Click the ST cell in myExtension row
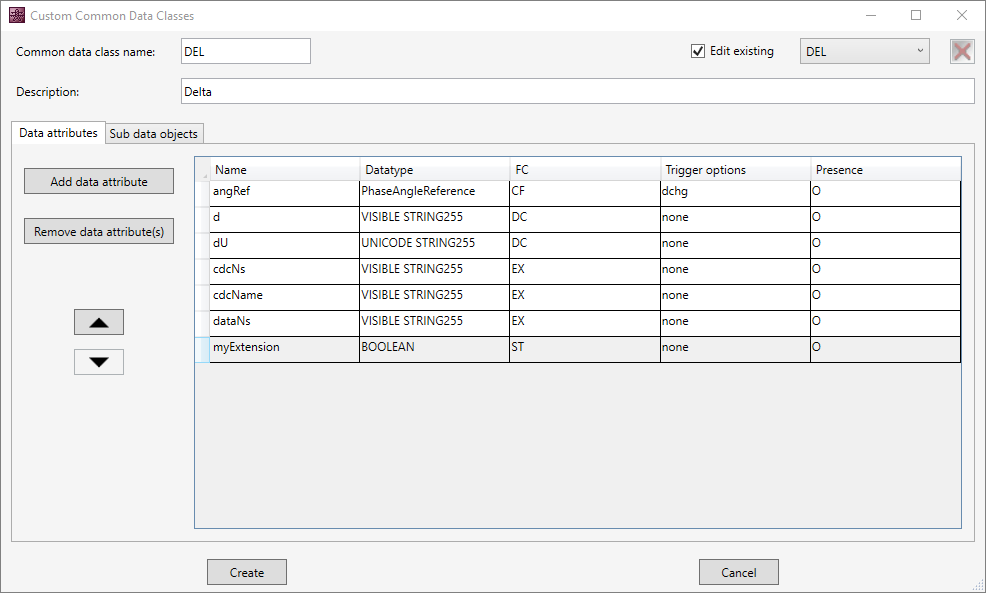The image size is (986, 593). (x=585, y=349)
